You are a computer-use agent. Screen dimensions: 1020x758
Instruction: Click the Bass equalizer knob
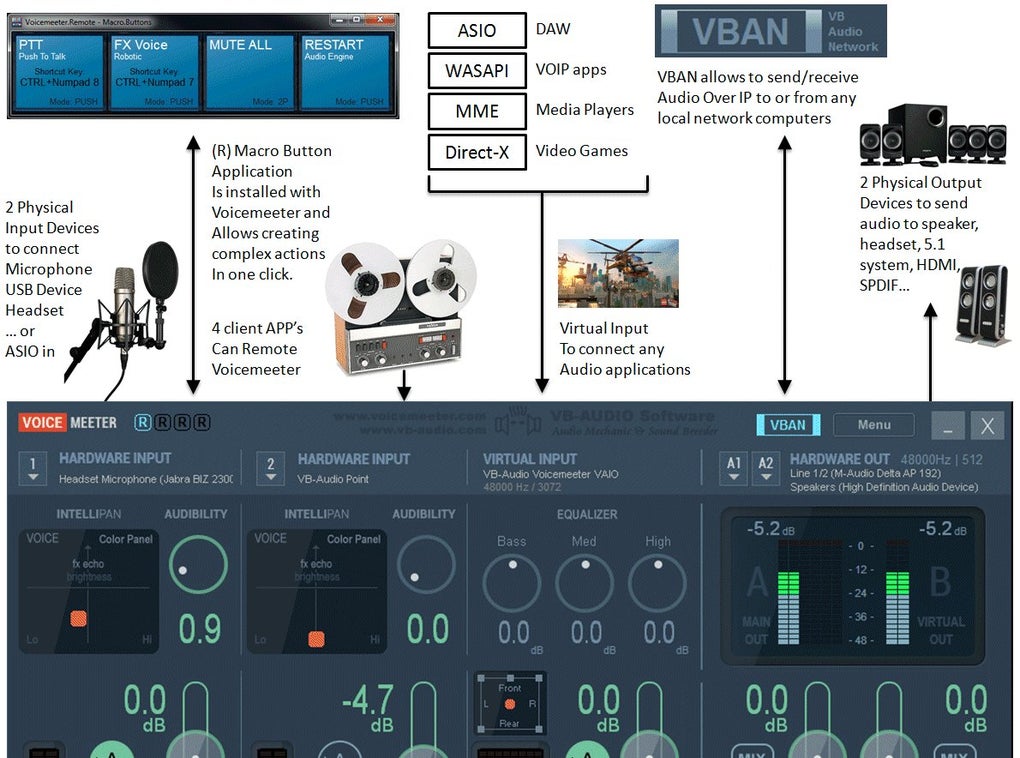coord(512,584)
